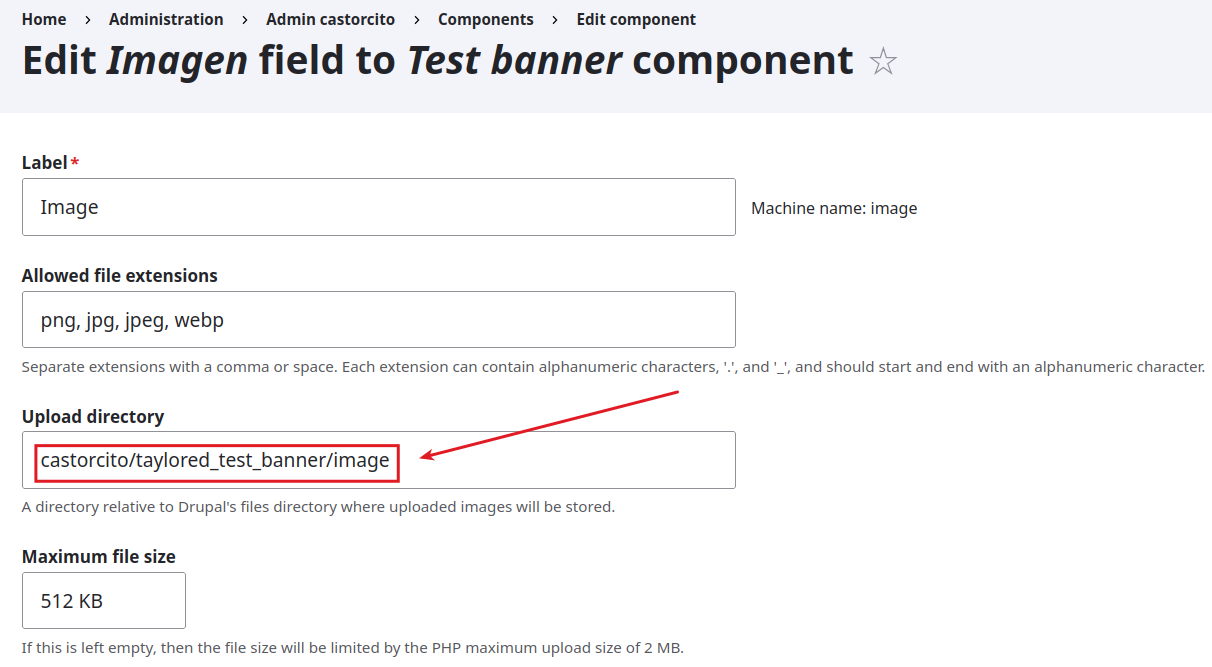Viewport: 1212px width, 667px height.
Task: Click the Upload directory caption text
Action: (93, 416)
